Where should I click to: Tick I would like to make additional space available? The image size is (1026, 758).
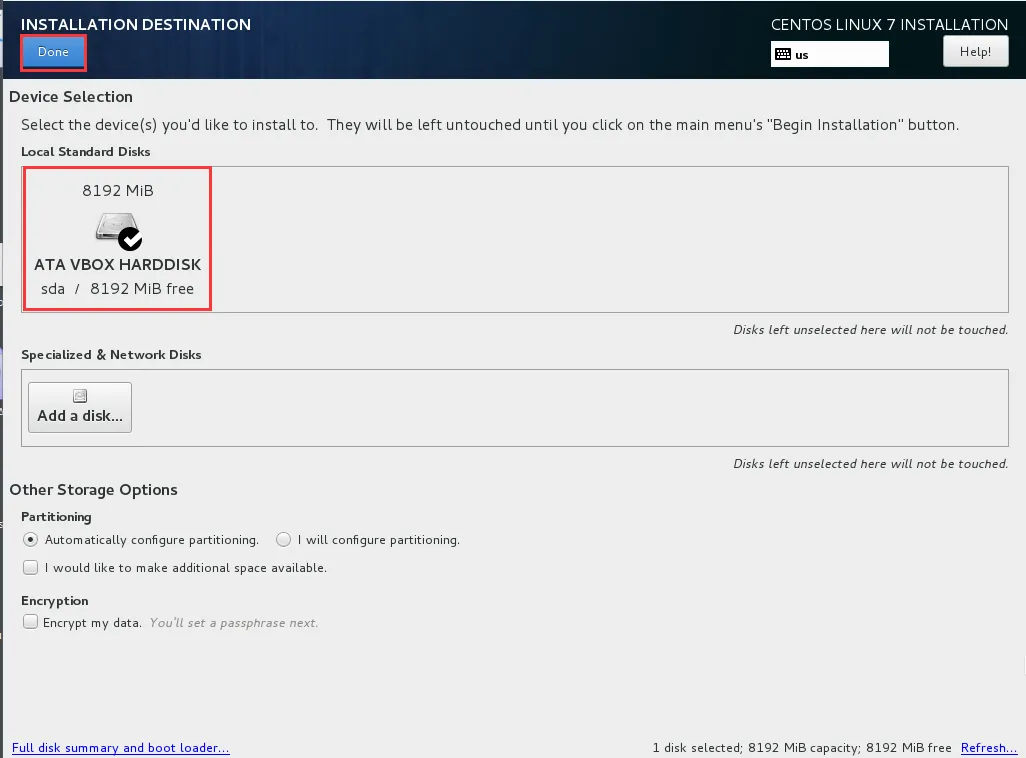click(30, 568)
